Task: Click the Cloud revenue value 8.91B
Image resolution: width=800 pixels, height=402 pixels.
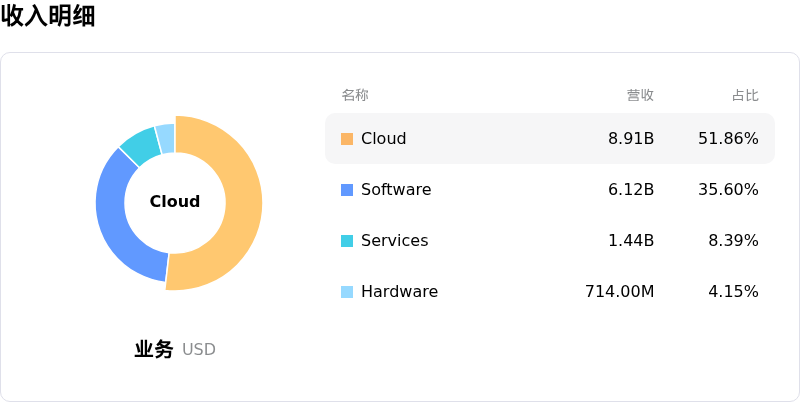Action: [x=631, y=139]
